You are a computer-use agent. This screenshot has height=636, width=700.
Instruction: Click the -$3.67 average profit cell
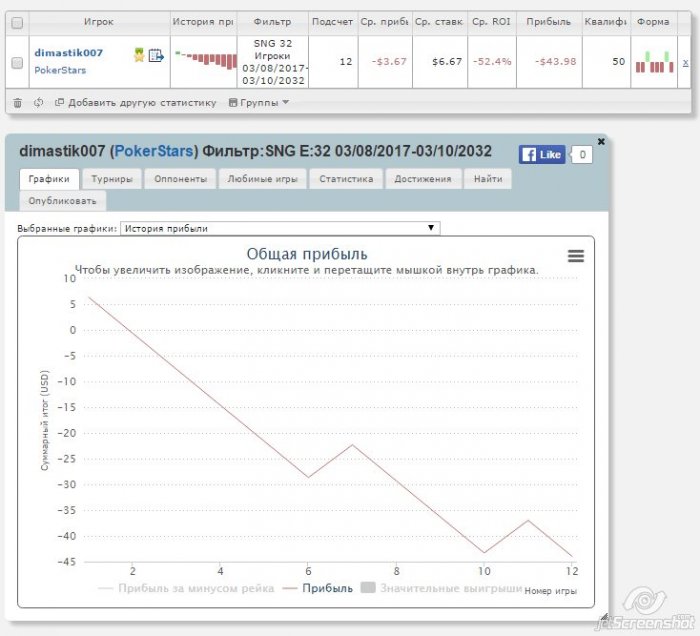385,62
